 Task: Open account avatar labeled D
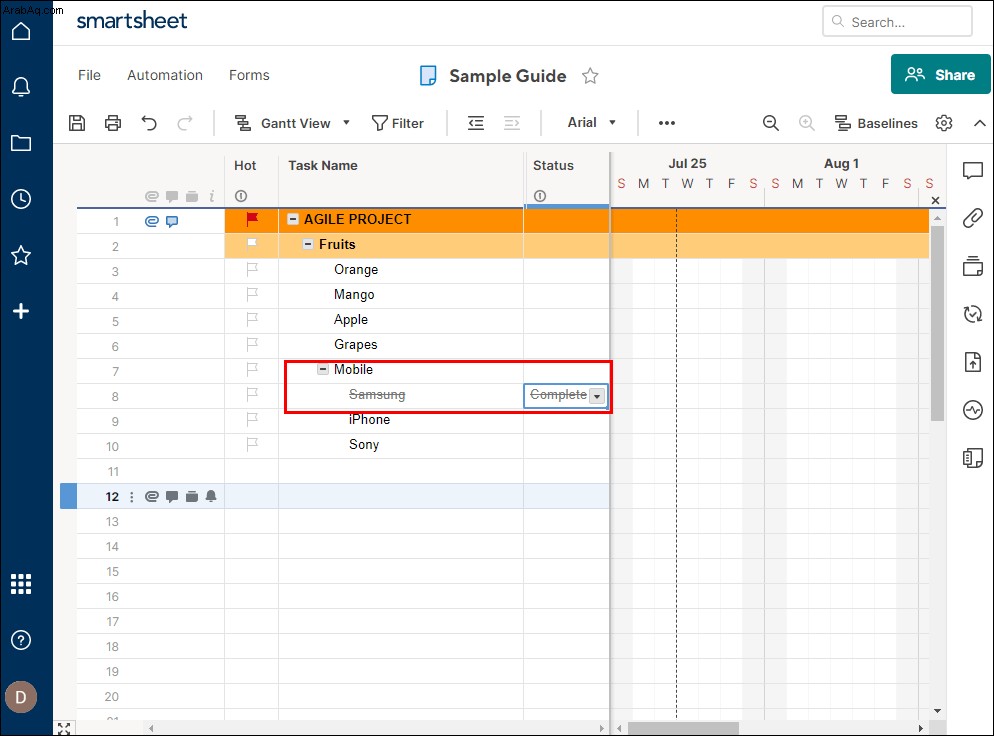point(21,697)
